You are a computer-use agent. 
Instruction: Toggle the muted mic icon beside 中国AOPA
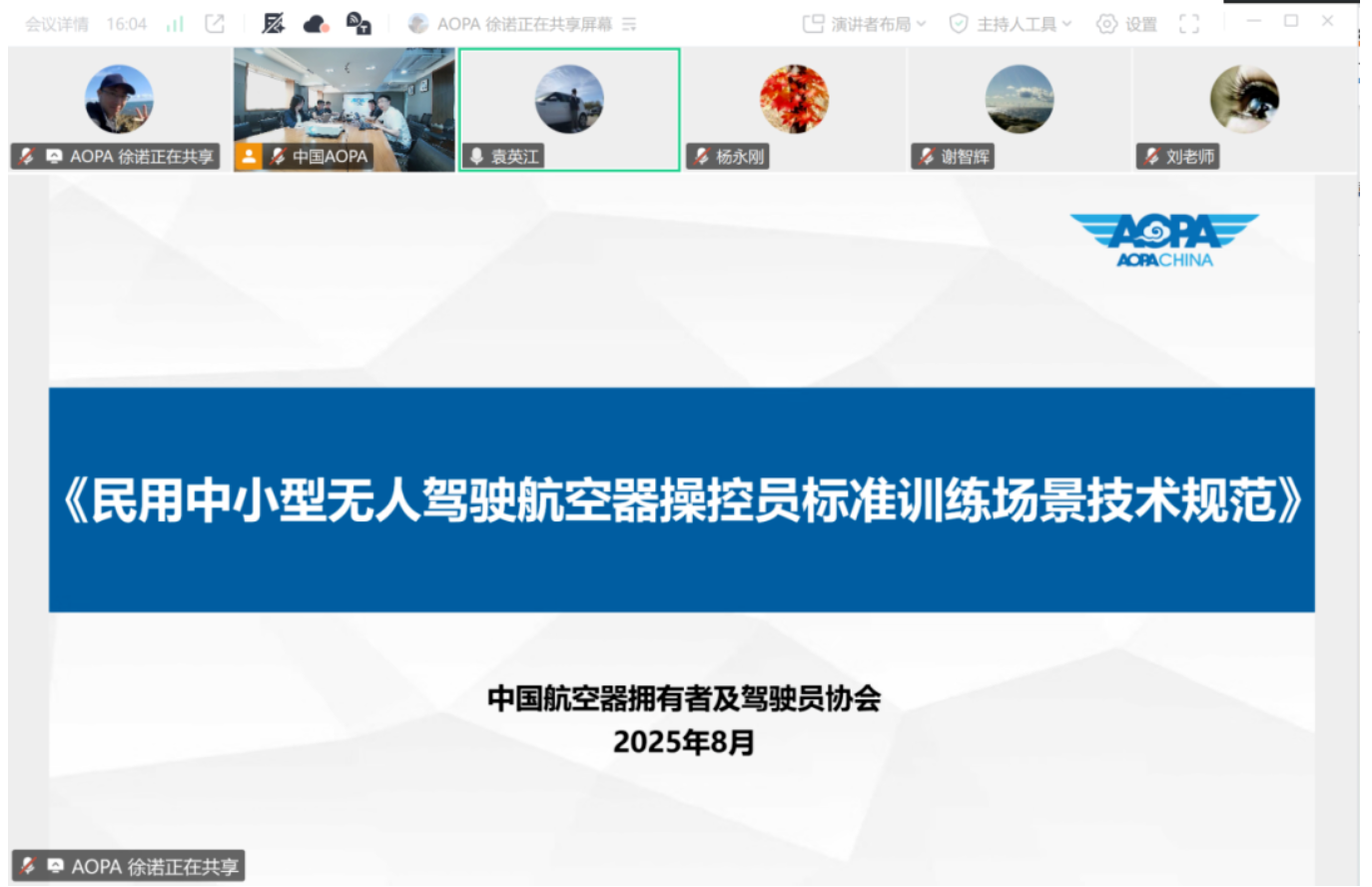[278, 157]
